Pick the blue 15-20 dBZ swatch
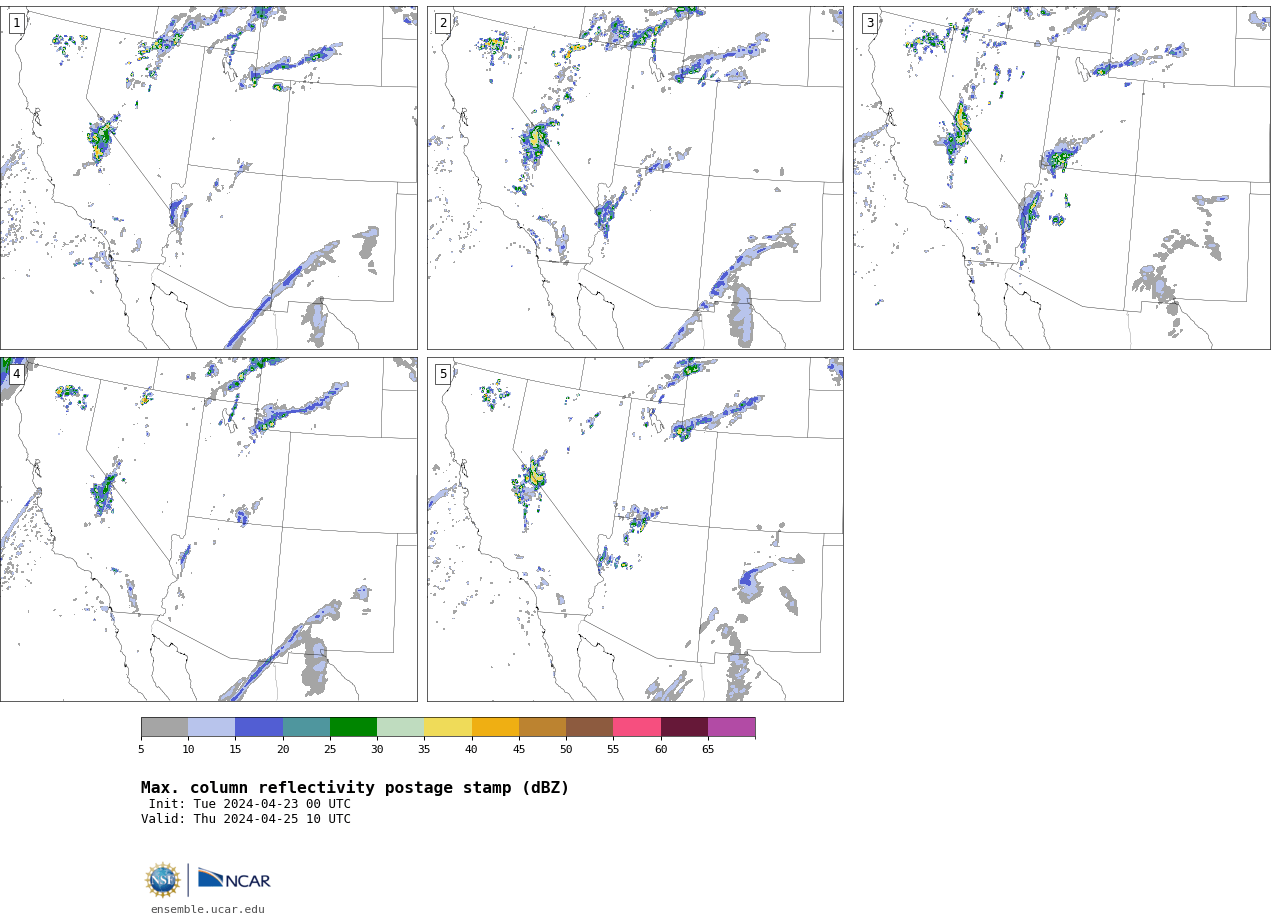Image resolution: width=1280 pixels, height=920 pixels. 259,727
